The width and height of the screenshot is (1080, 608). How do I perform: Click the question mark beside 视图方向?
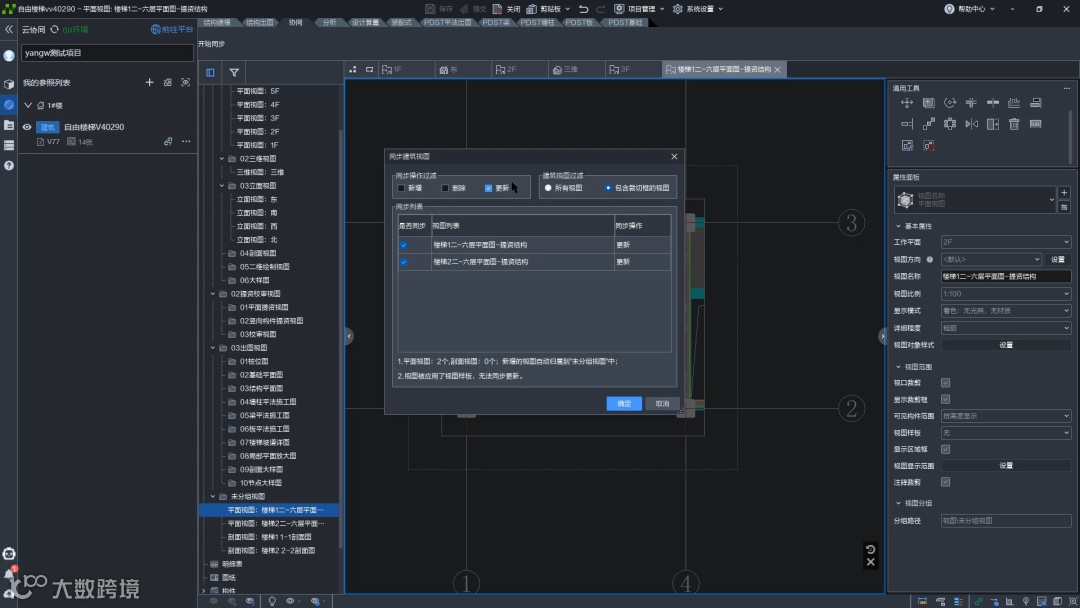[x=930, y=260]
